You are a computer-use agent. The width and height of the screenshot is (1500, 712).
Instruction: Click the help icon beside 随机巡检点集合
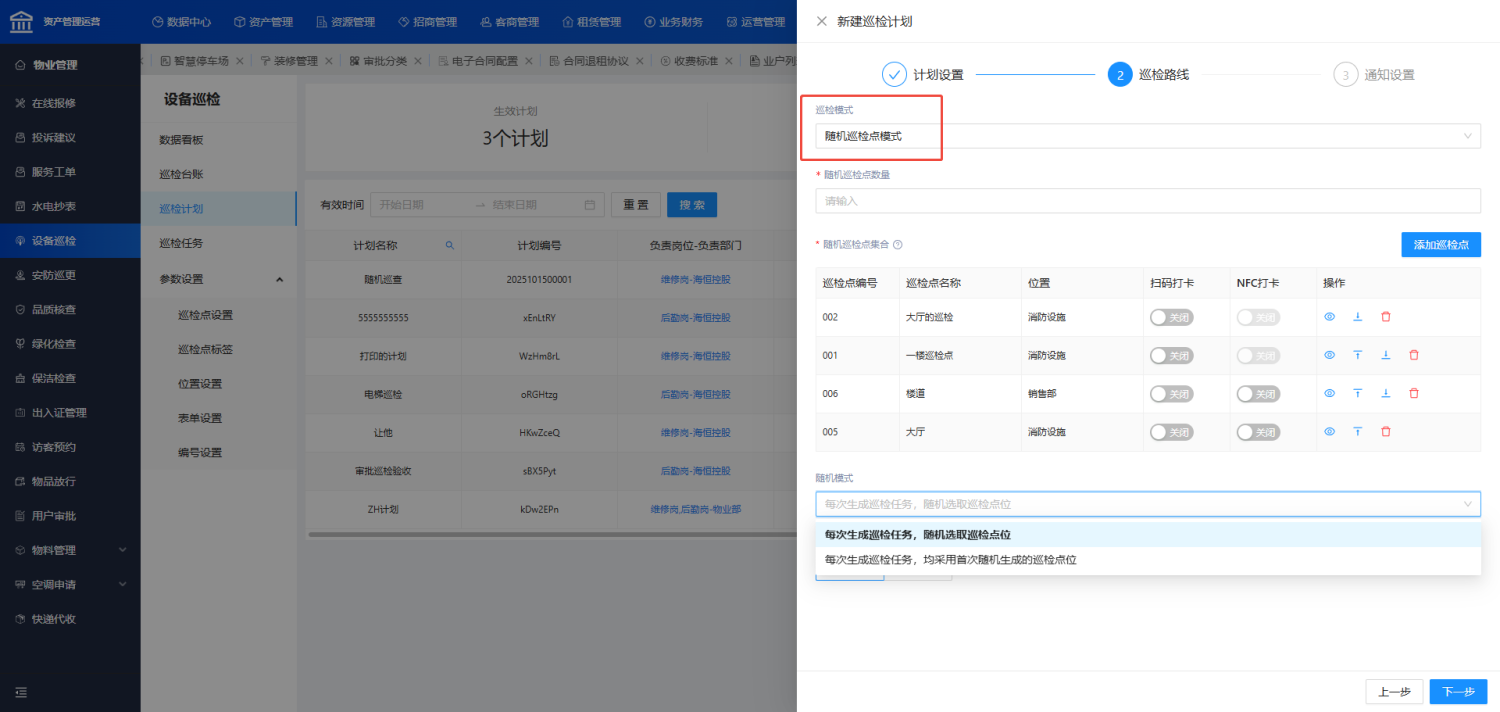click(x=898, y=244)
